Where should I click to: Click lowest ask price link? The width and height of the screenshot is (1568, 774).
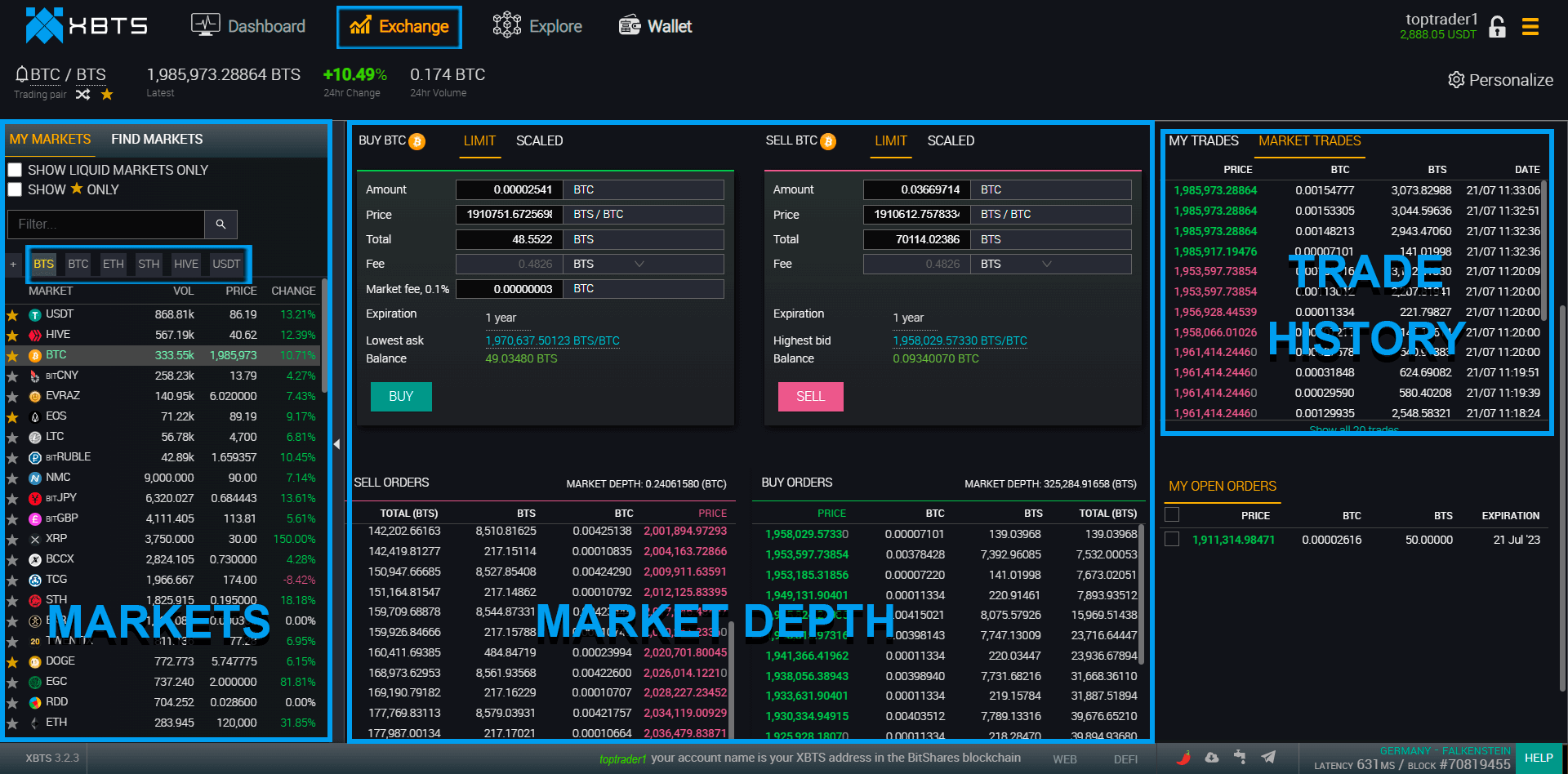point(552,340)
